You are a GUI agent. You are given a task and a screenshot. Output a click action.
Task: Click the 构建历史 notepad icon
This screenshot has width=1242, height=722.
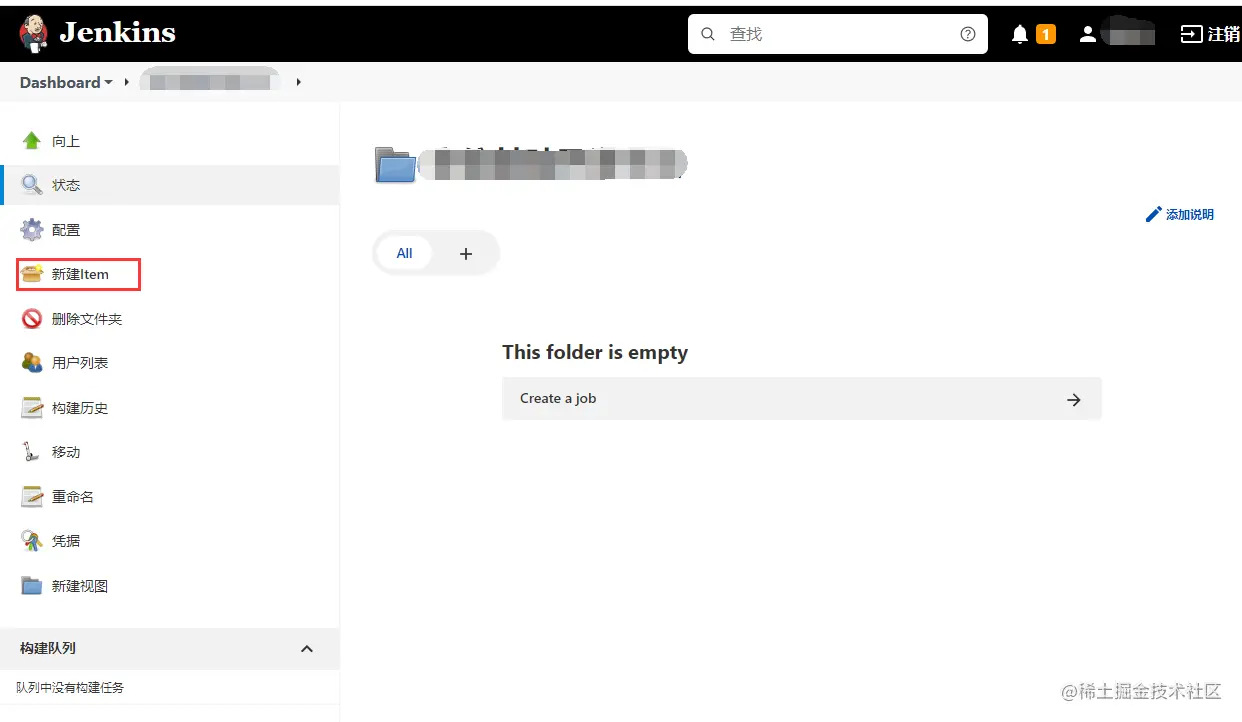(x=32, y=407)
